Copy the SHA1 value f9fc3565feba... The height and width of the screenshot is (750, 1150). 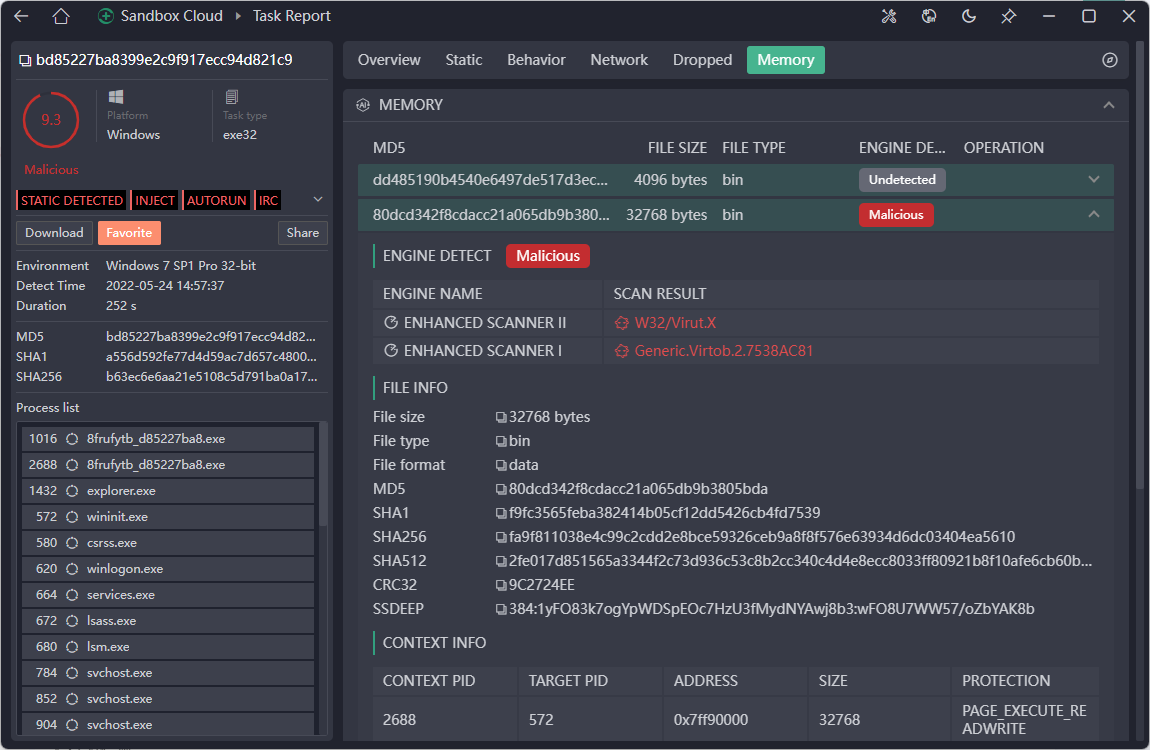[x=501, y=513]
